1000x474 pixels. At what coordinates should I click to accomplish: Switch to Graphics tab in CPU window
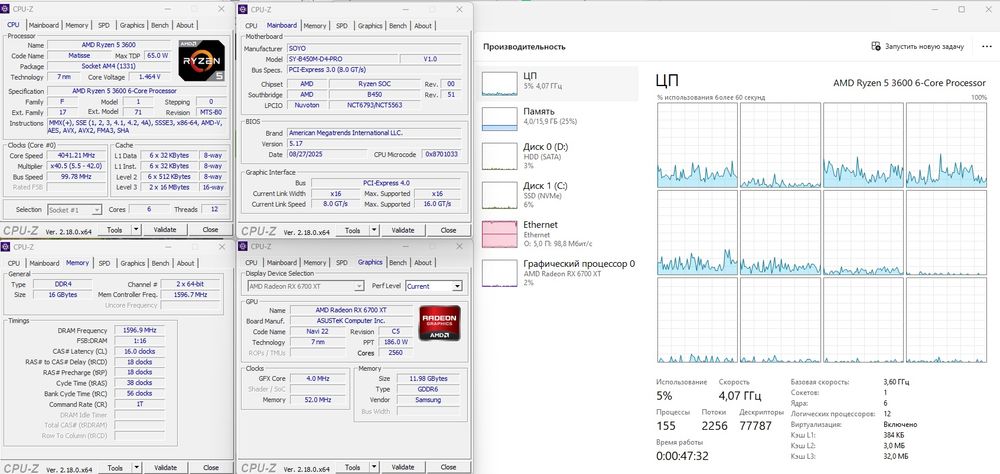pos(132,26)
